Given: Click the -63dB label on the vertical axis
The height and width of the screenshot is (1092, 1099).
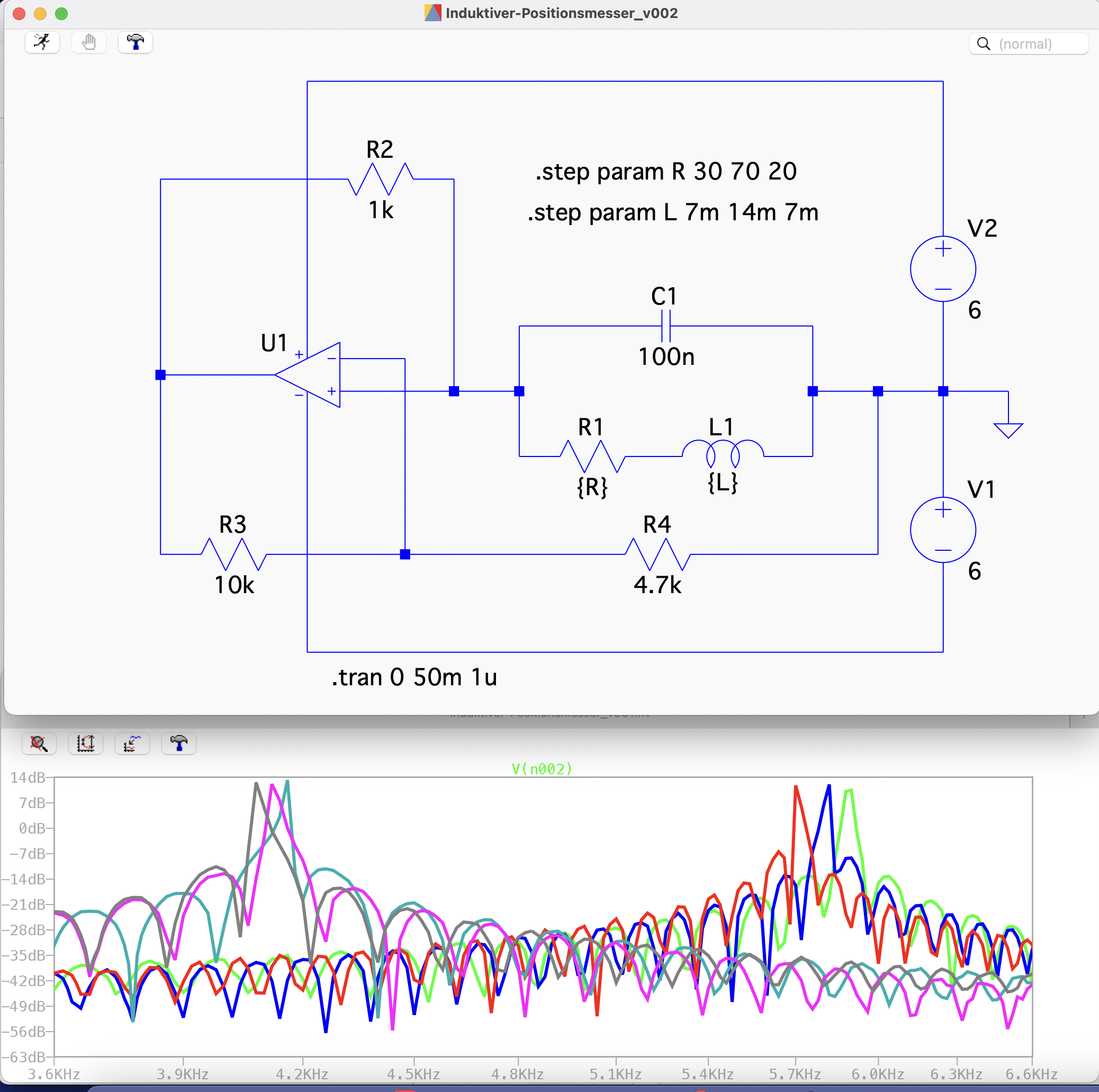Looking at the screenshot, I should tap(23, 1057).
